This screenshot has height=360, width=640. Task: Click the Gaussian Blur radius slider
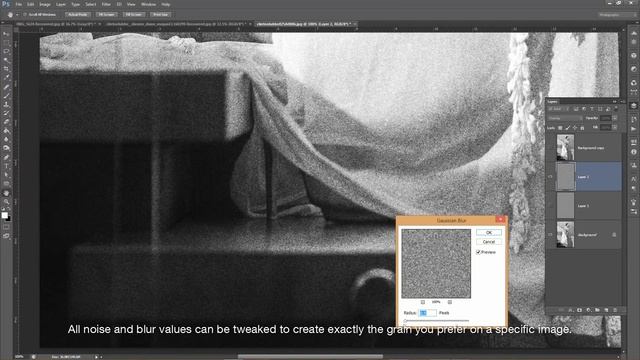point(436,321)
